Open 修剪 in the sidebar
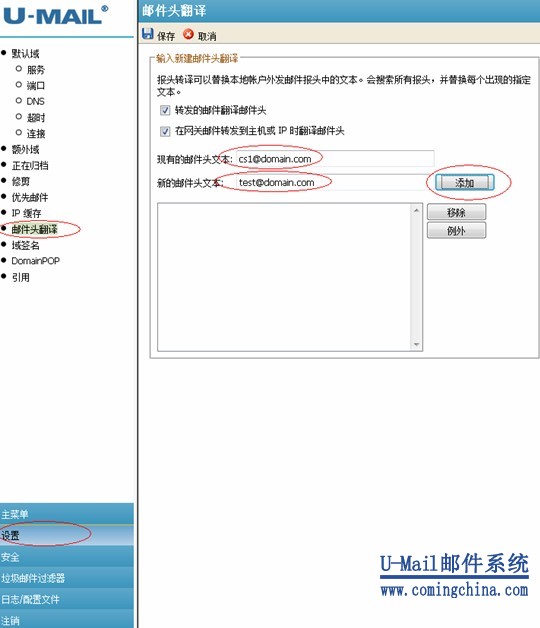Screen dimensions: 540x628 [20, 181]
